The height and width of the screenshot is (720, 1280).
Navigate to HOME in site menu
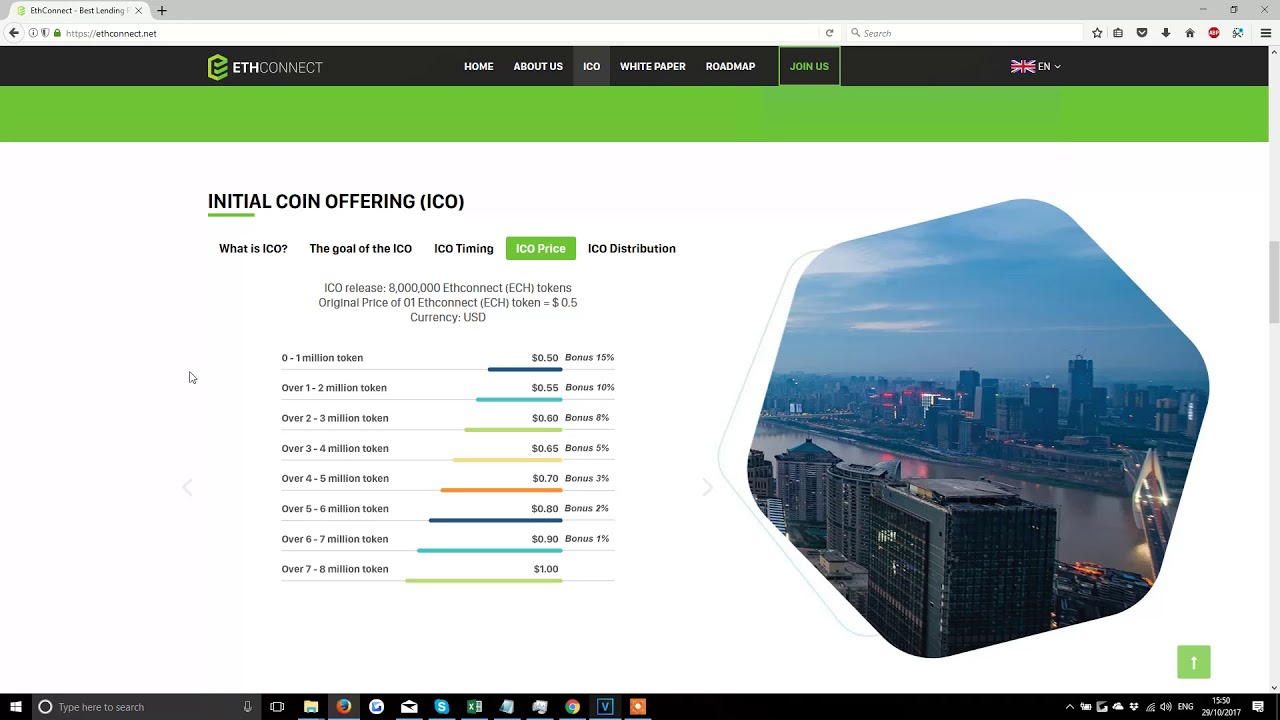[479, 67]
